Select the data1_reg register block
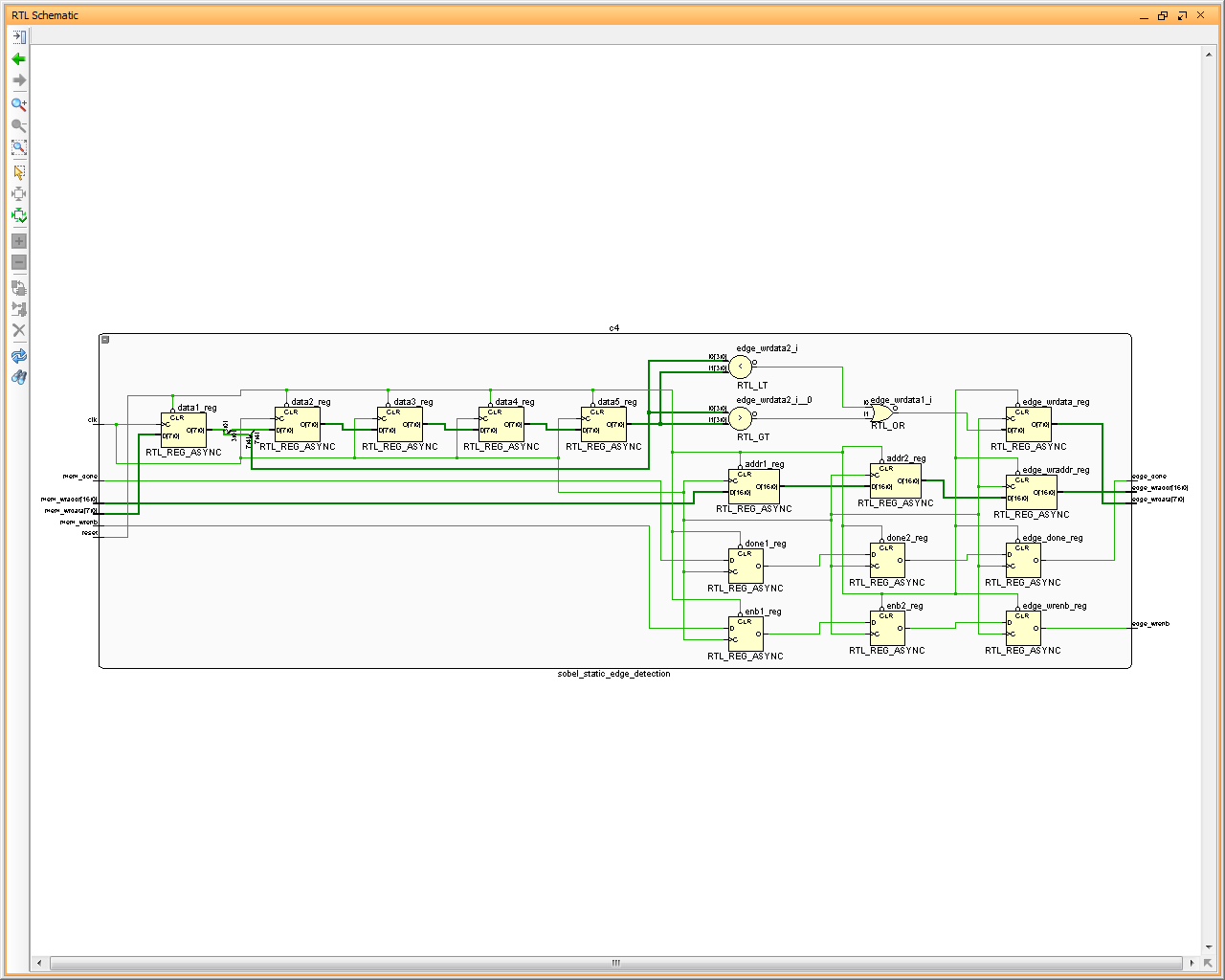Image resolution: width=1225 pixels, height=980 pixels. pos(184,430)
